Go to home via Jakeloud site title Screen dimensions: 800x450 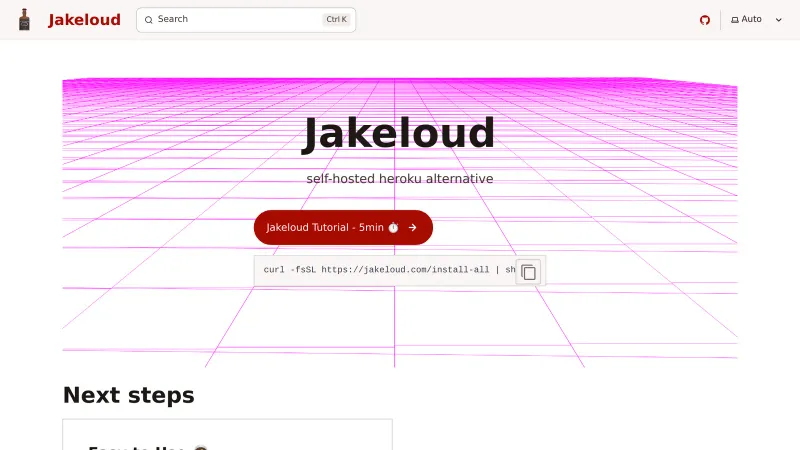[84, 20]
